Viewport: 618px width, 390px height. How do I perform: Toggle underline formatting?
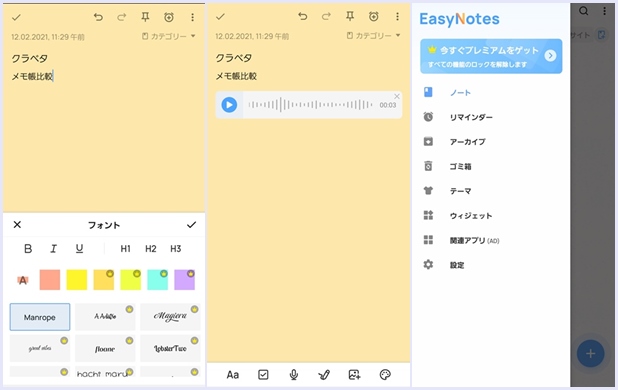tap(79, 249)
